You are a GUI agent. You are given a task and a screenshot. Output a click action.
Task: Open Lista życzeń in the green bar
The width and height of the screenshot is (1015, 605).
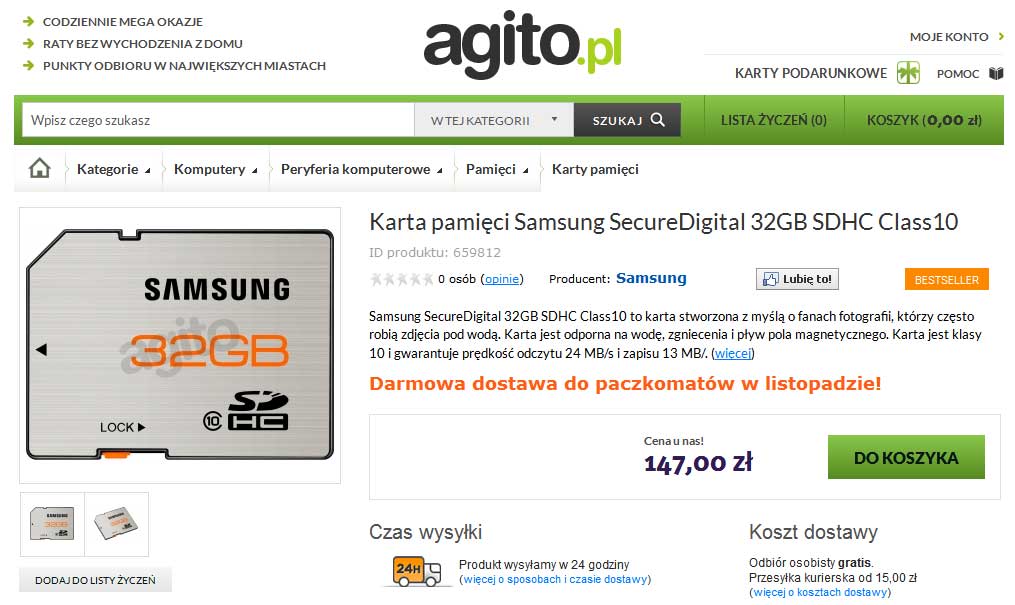[x=774, y=120]
